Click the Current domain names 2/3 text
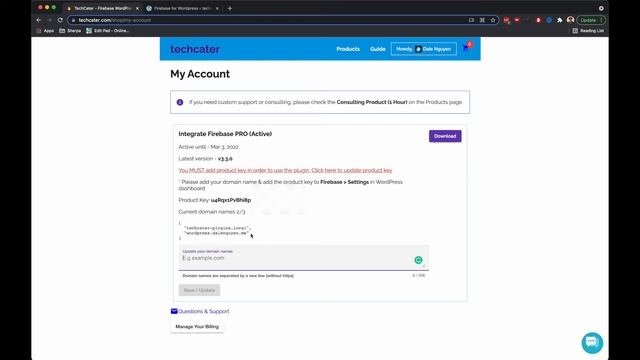 pos(212,212)
